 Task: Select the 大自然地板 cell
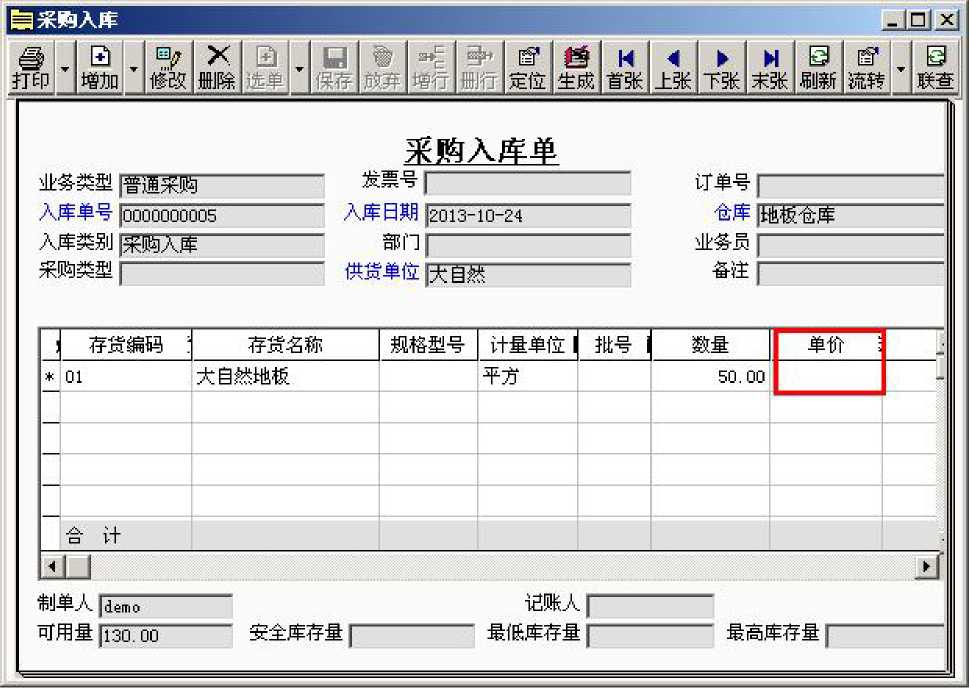pos(286,376)
